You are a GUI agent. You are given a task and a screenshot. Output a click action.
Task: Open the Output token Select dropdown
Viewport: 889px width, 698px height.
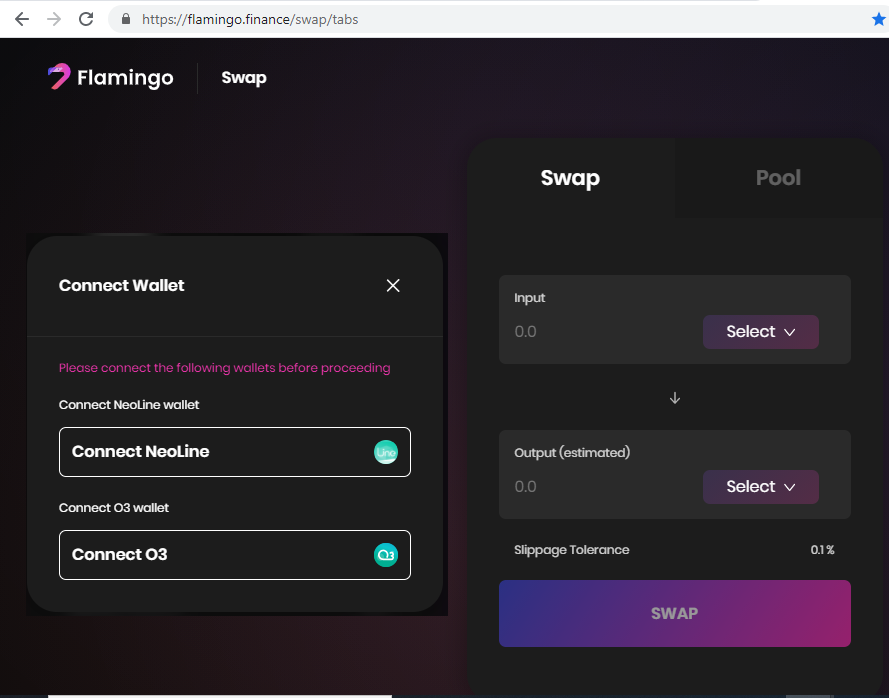point(760,487)
